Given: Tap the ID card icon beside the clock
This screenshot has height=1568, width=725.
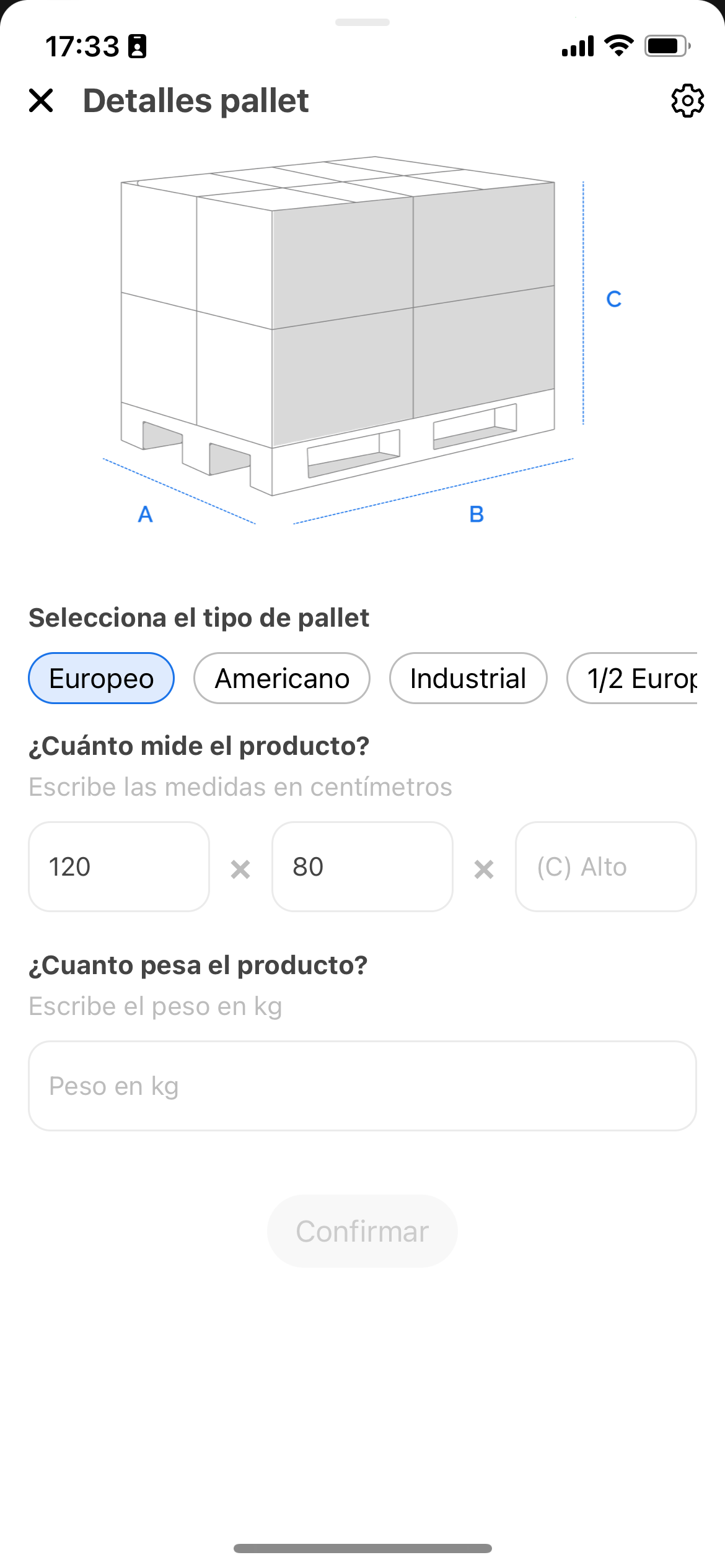Looking at the screenshot, I should [137, 46].
